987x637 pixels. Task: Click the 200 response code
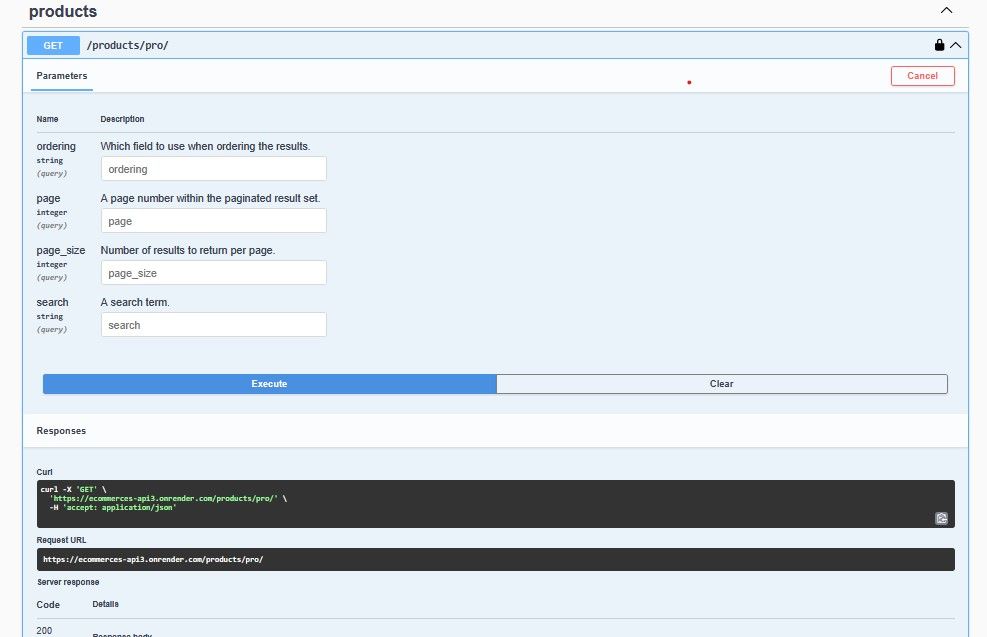click(x=44, y=630)
